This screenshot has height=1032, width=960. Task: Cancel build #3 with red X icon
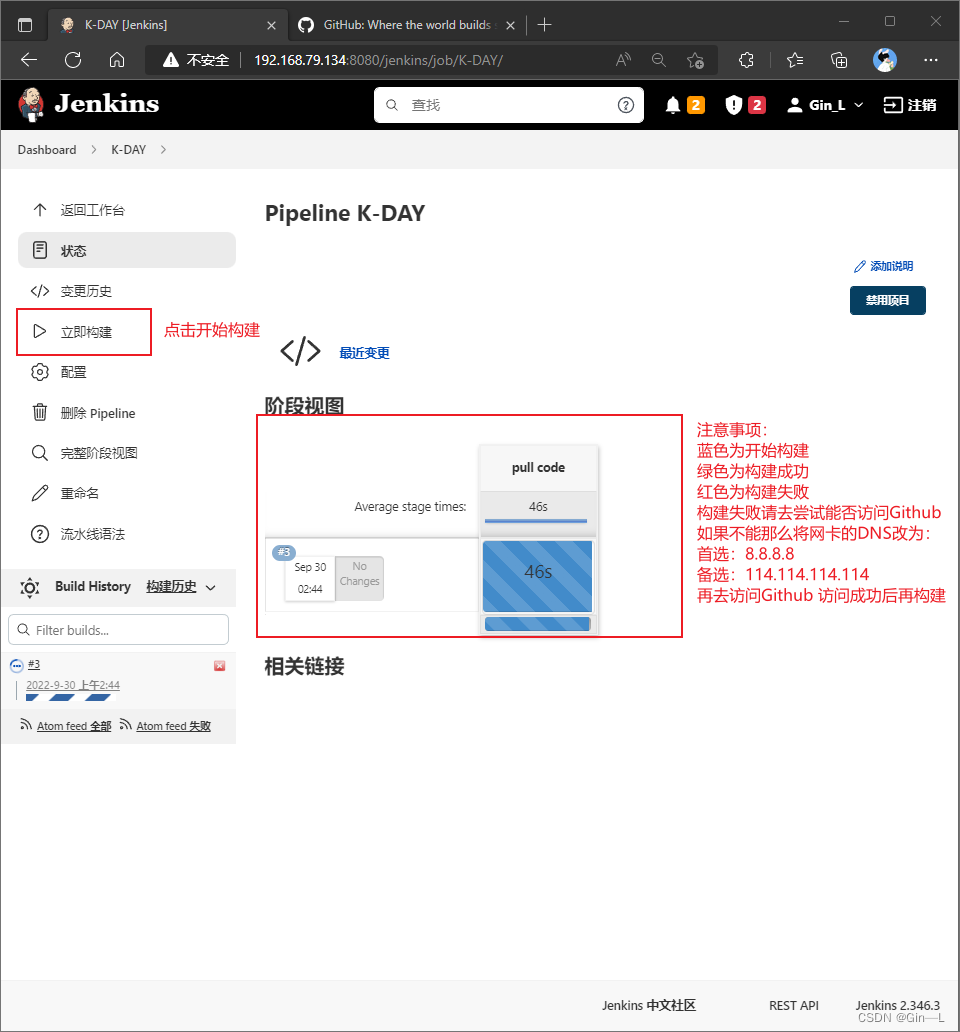click(220, 666)
